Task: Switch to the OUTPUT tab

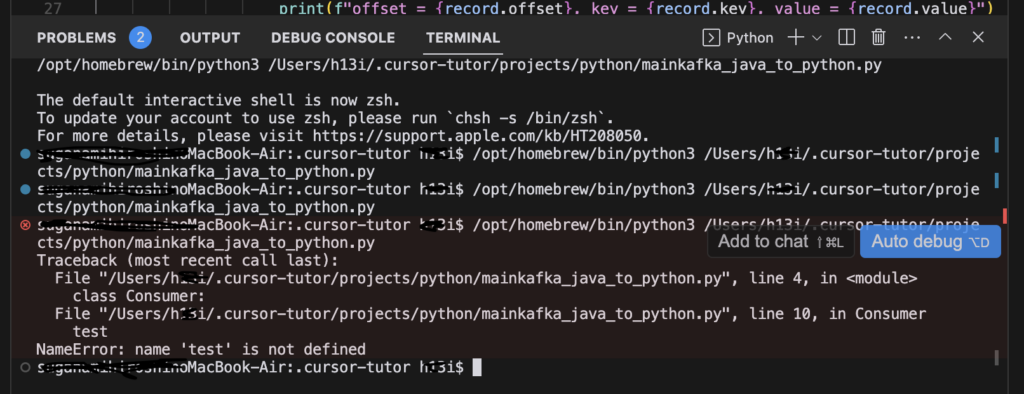Action: [x=210, y=38]
